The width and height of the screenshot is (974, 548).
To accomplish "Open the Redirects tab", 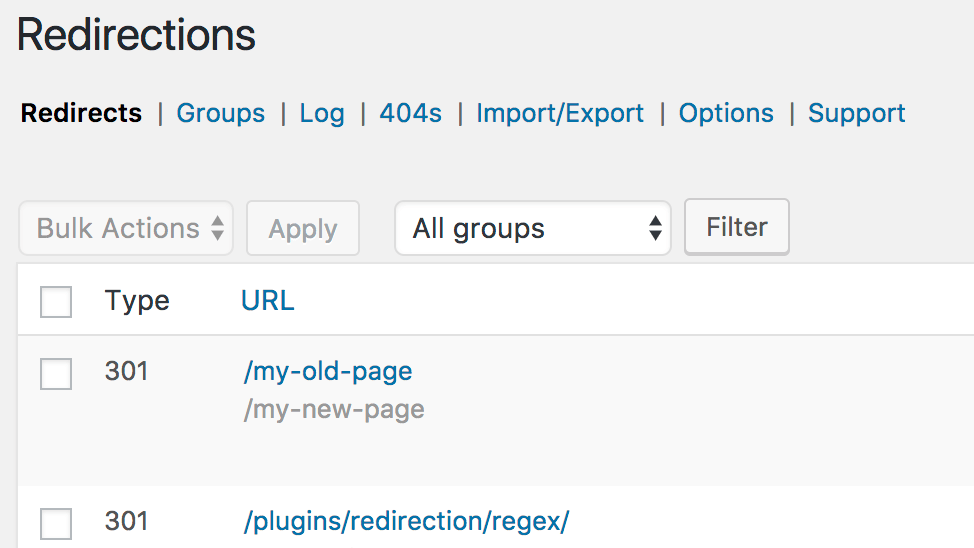I will (81, 113).
